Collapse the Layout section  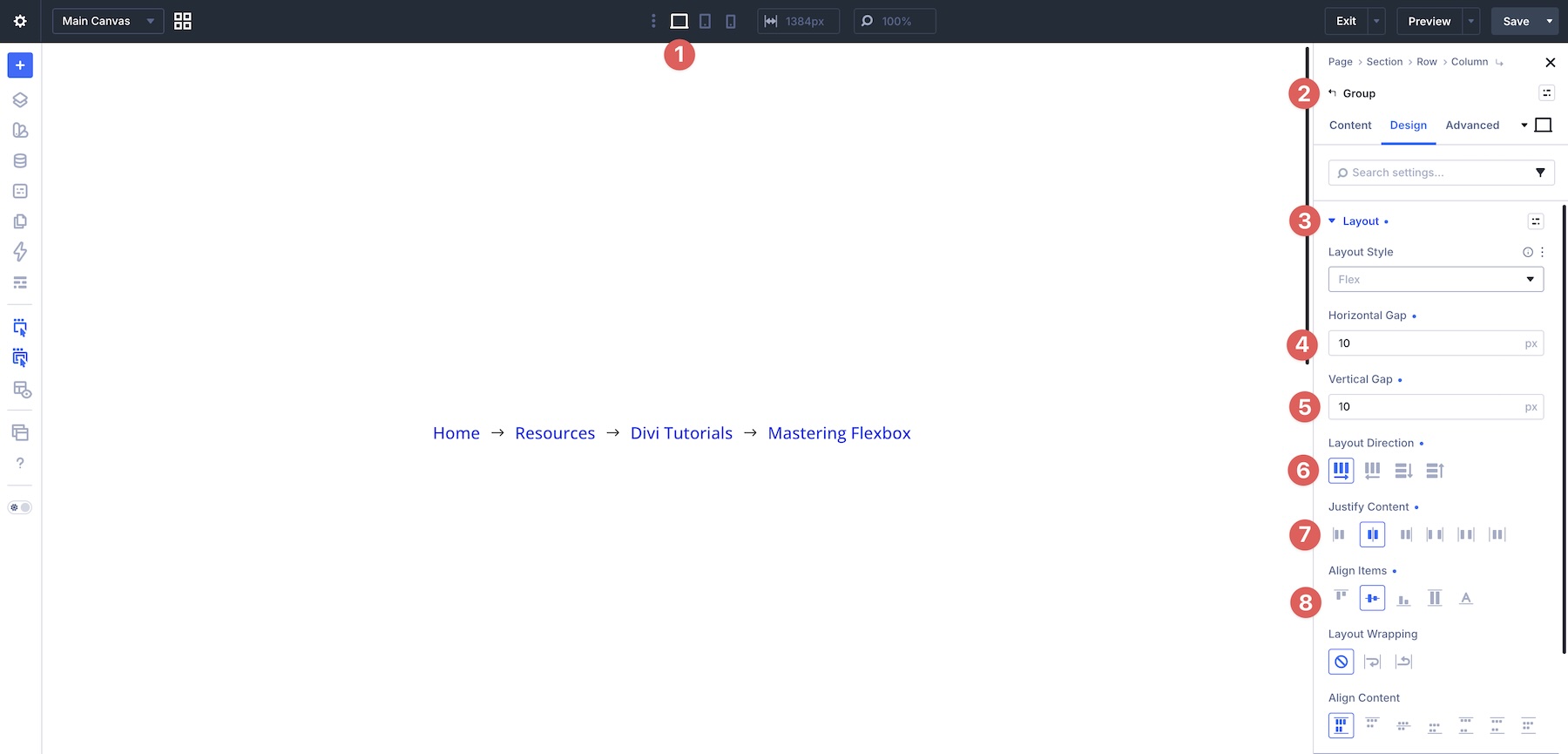[x=1332, y=221]
